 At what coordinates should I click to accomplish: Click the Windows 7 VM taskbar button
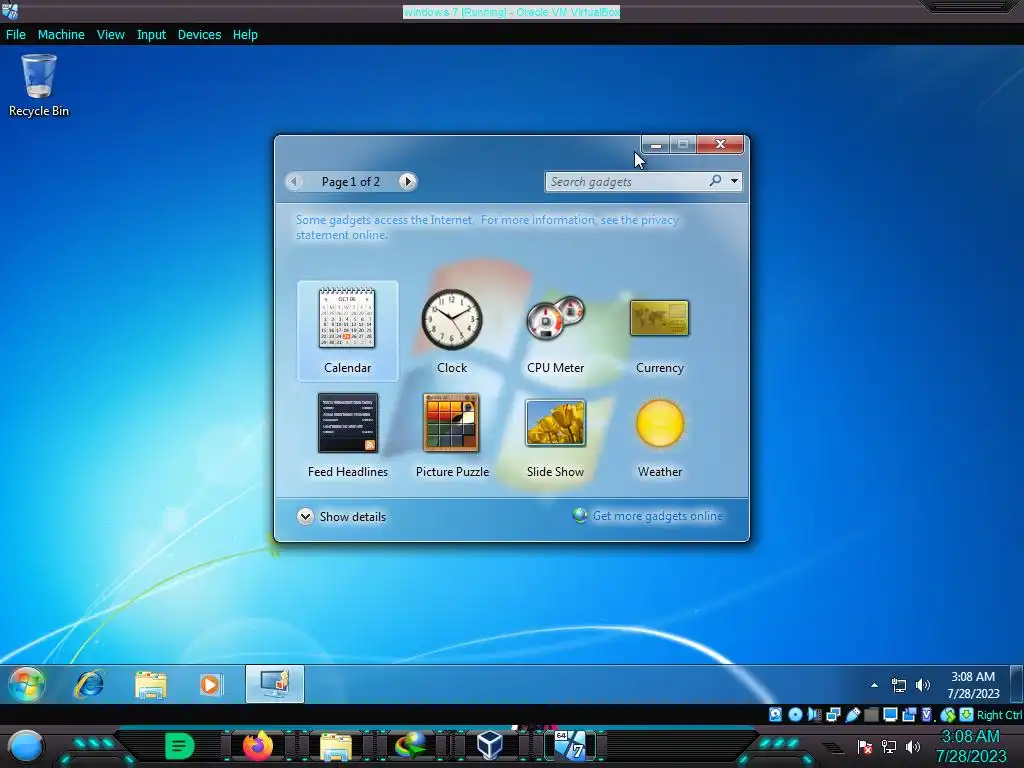[x=570, y=745]
